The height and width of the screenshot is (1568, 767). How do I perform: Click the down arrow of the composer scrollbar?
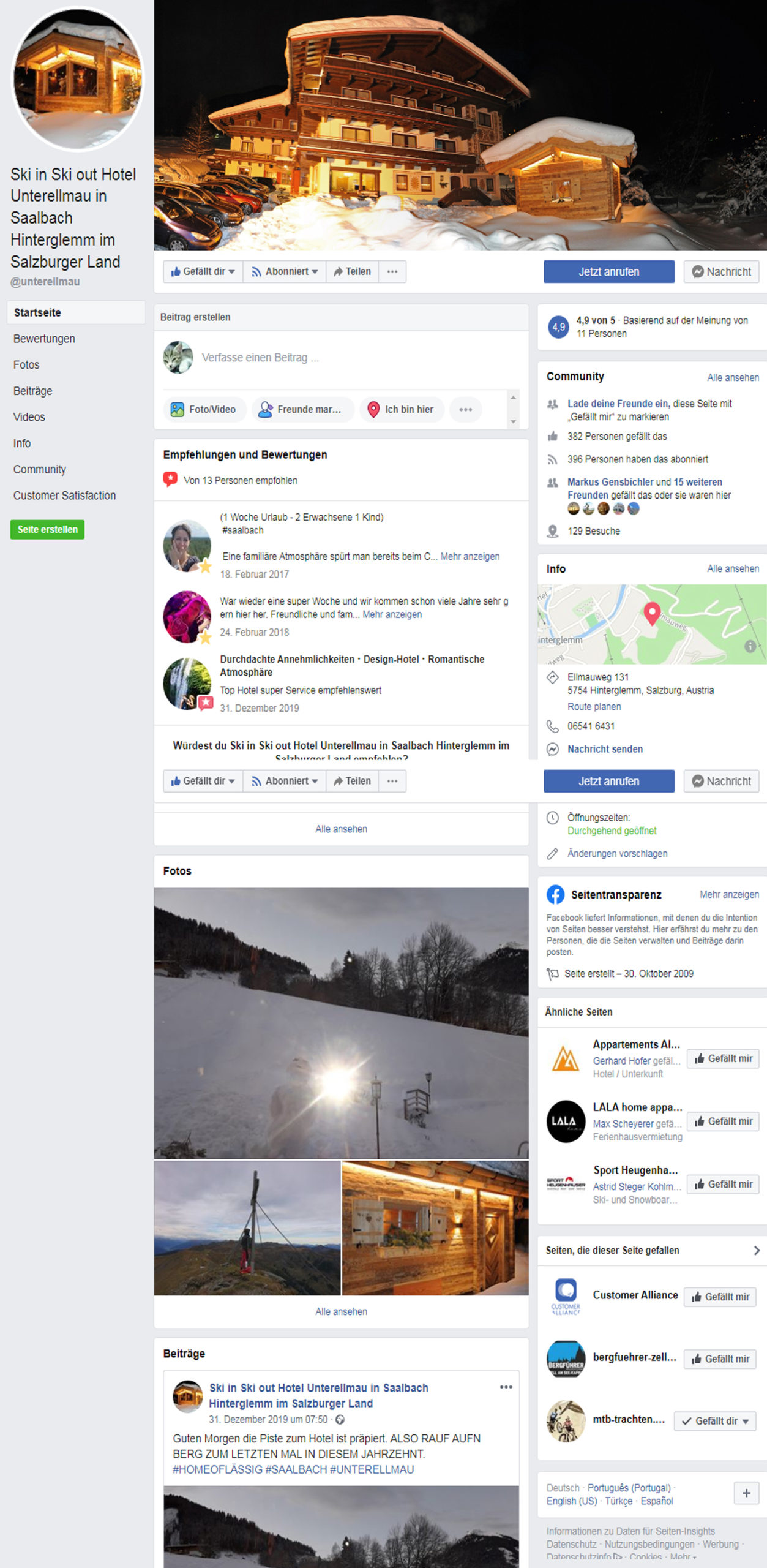pyautogui.click(x=514, y=421)
